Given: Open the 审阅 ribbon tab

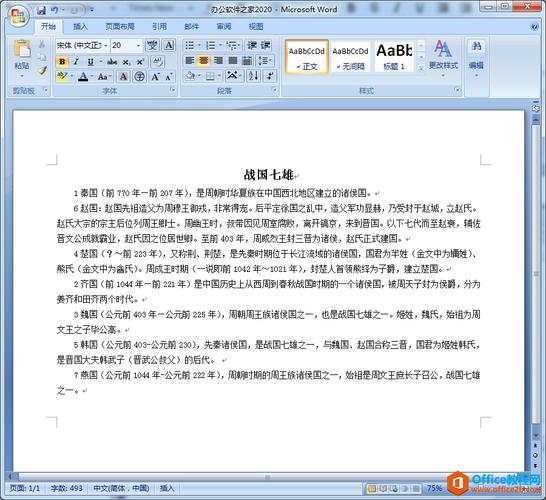Looking at the screenshot, I should (x=224, y=26).
